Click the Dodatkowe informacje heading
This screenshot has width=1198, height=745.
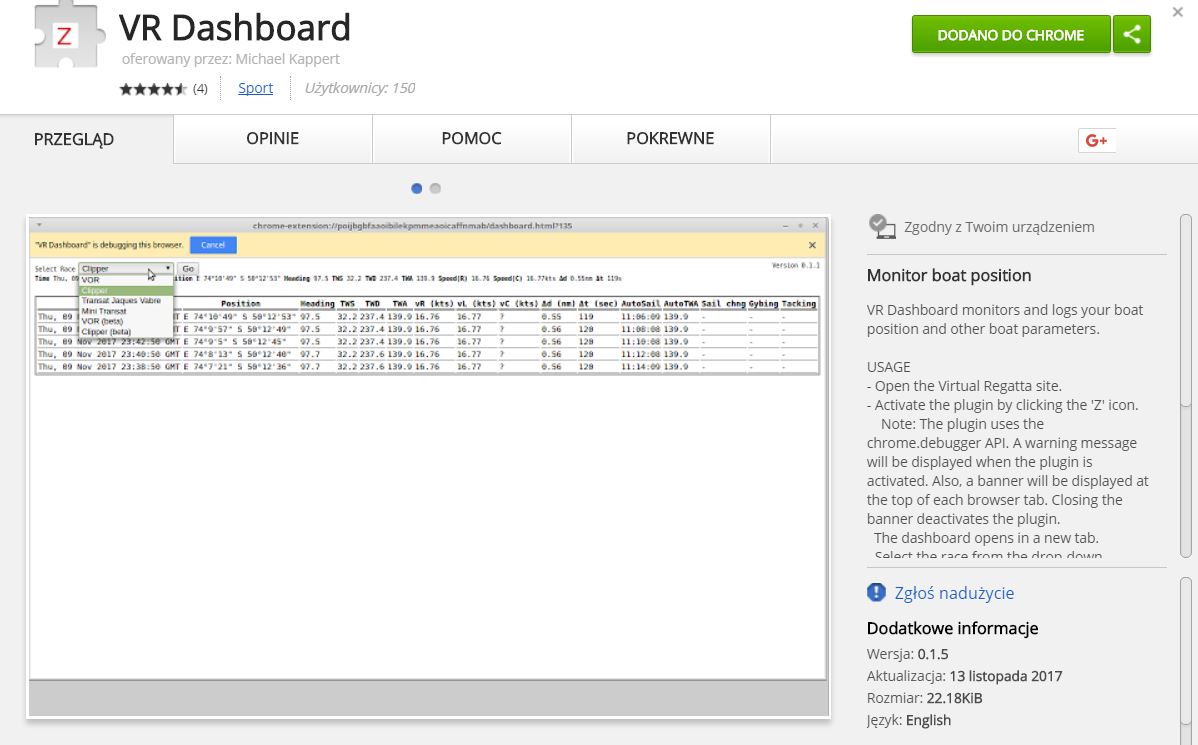pos(952,628)
